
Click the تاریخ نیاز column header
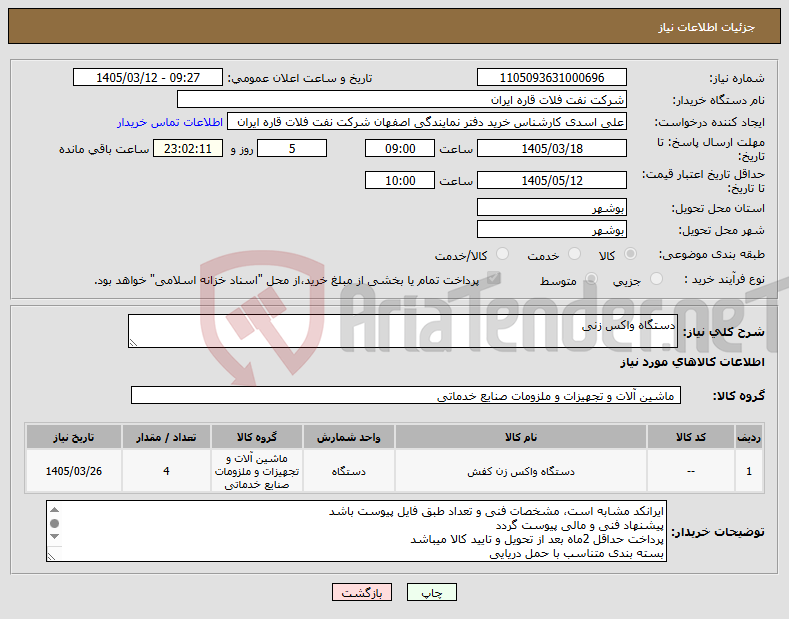coord(73,437)
